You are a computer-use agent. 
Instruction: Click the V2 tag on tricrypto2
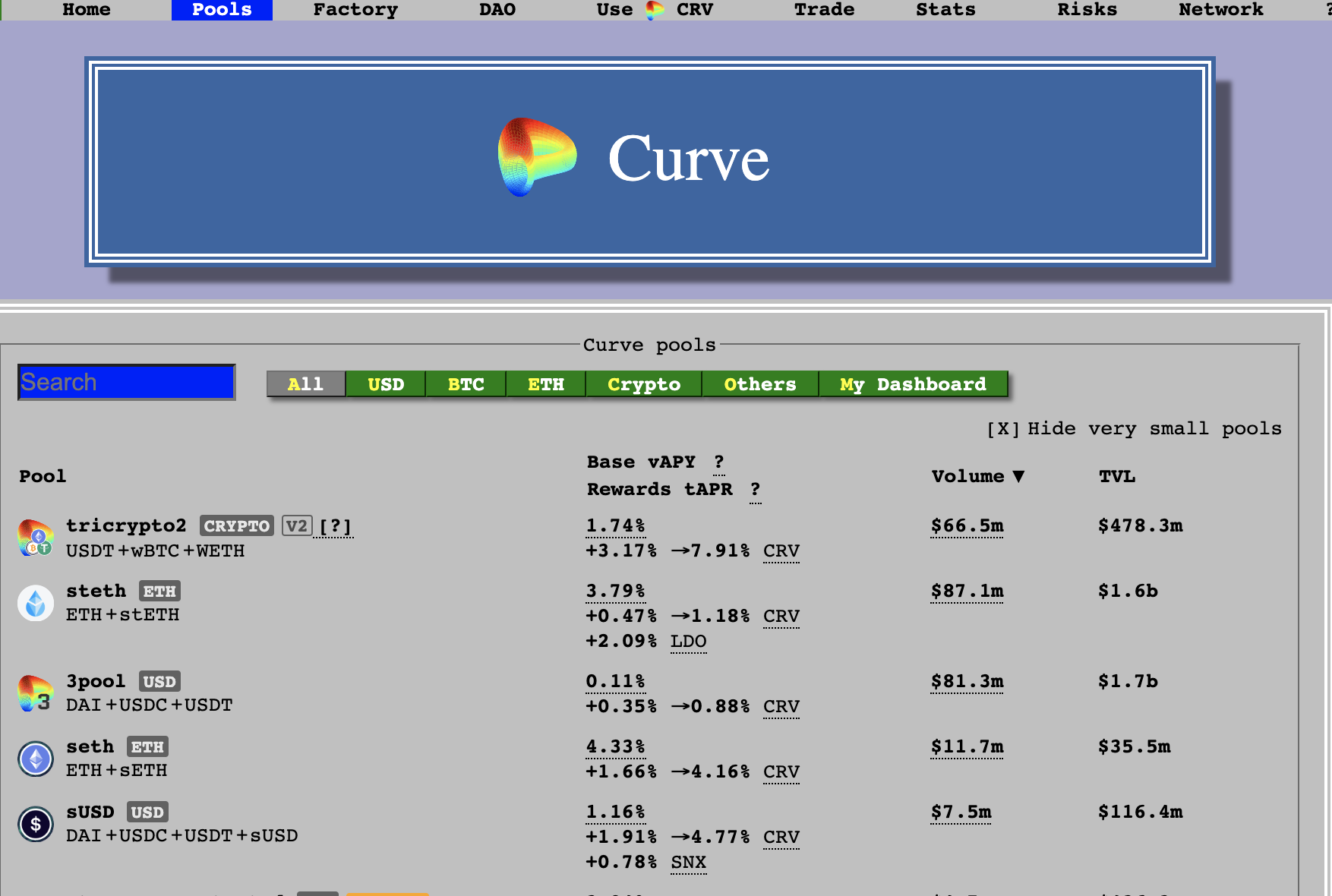click(297, 526)
